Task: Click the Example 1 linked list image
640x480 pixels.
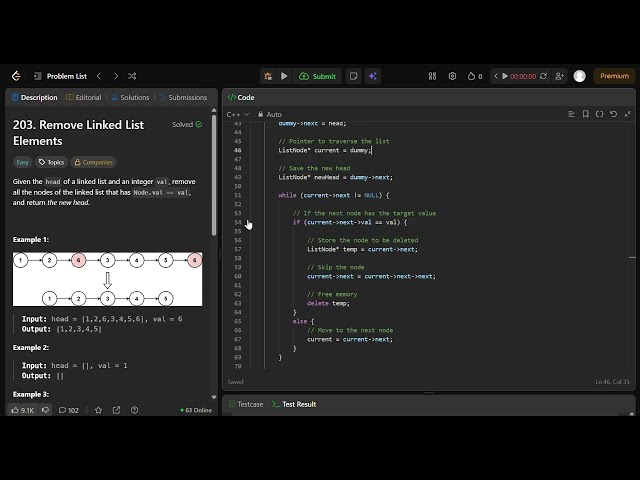Action: click(x=107, y=279)
